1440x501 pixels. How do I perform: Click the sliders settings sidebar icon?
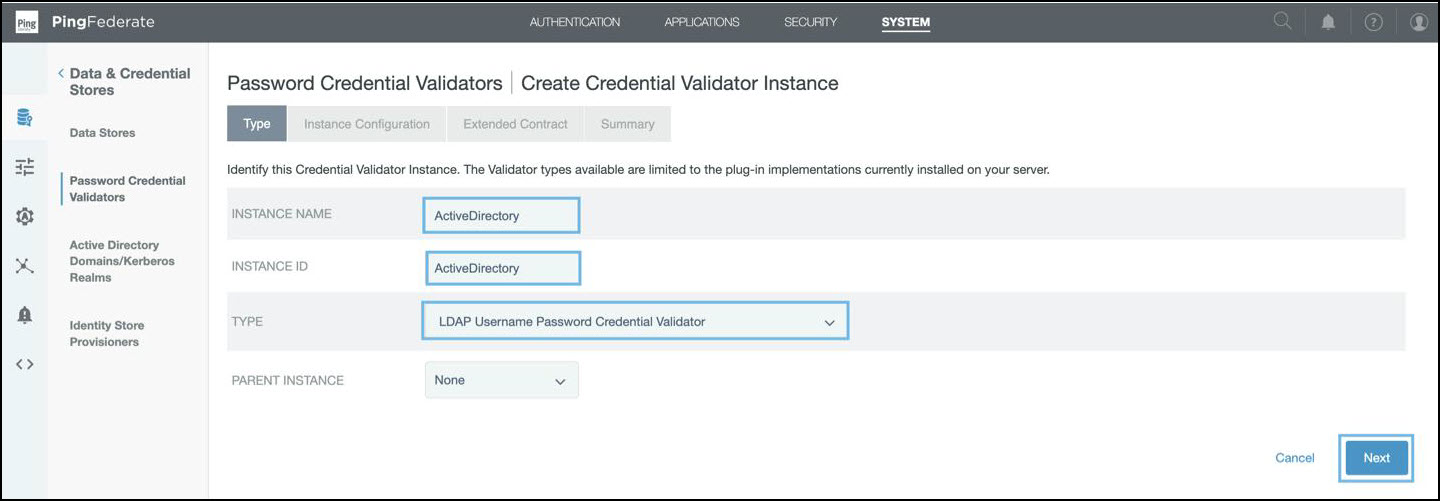click(x=25, y=167)
